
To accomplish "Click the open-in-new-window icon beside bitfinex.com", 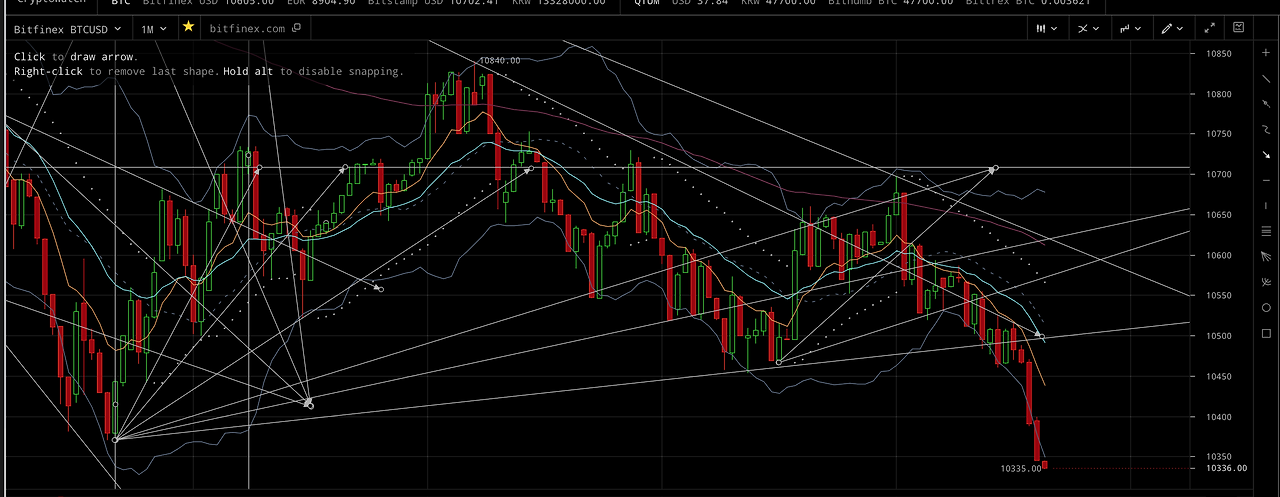I will point(296,28).
